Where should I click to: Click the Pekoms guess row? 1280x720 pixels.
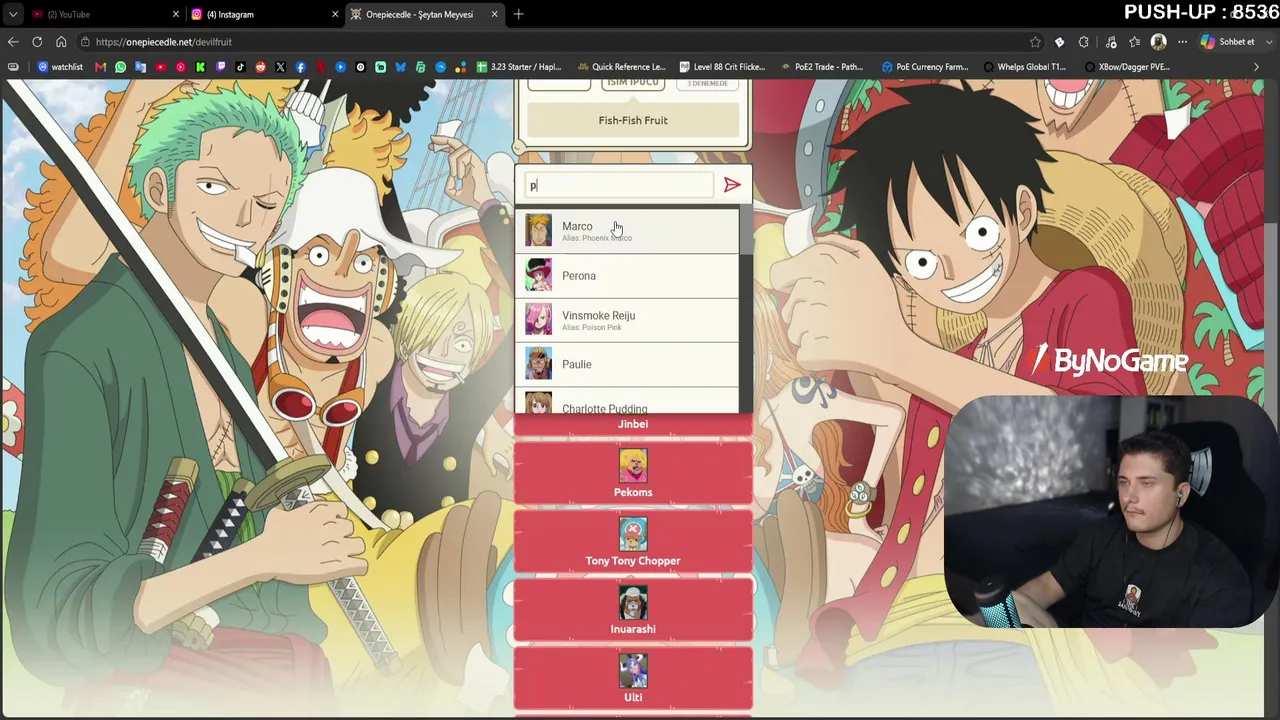633,472
